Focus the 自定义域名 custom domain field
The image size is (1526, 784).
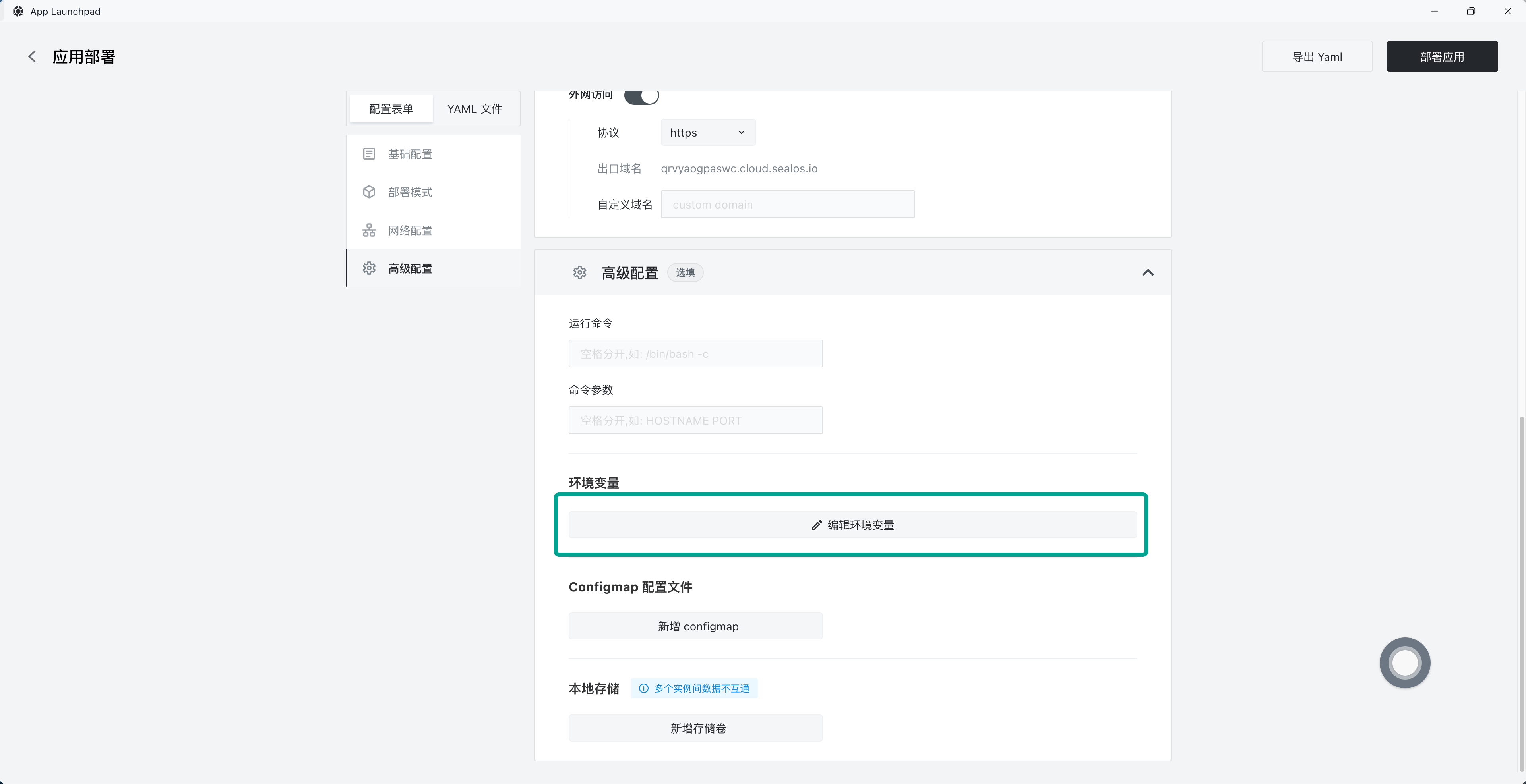pyautogui.click(x=787, y=204)
